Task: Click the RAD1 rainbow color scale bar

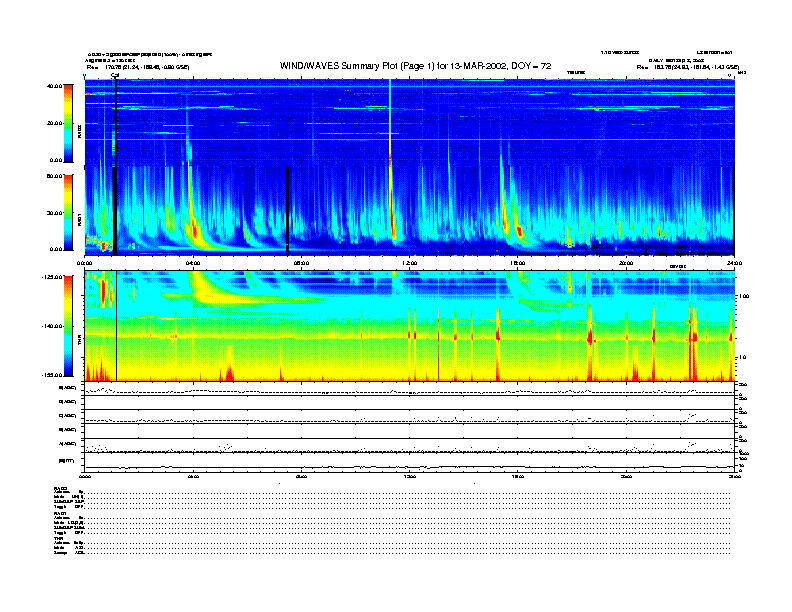Action: pyautogui.click(x=68, y=212)
